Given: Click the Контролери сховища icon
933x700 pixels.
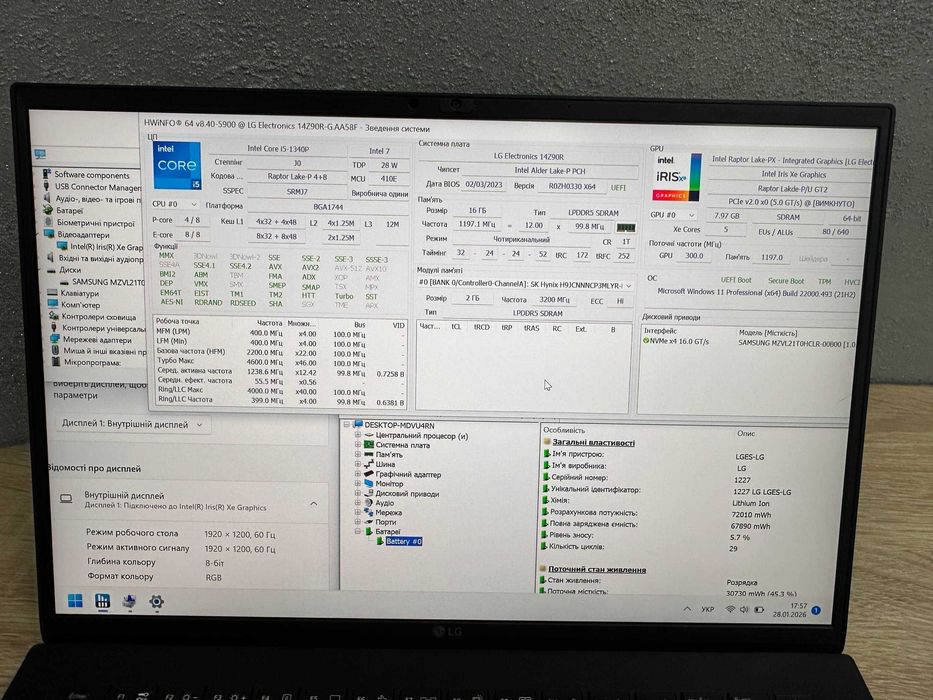Looking at the screenshot, I should (x=54, y=316).
